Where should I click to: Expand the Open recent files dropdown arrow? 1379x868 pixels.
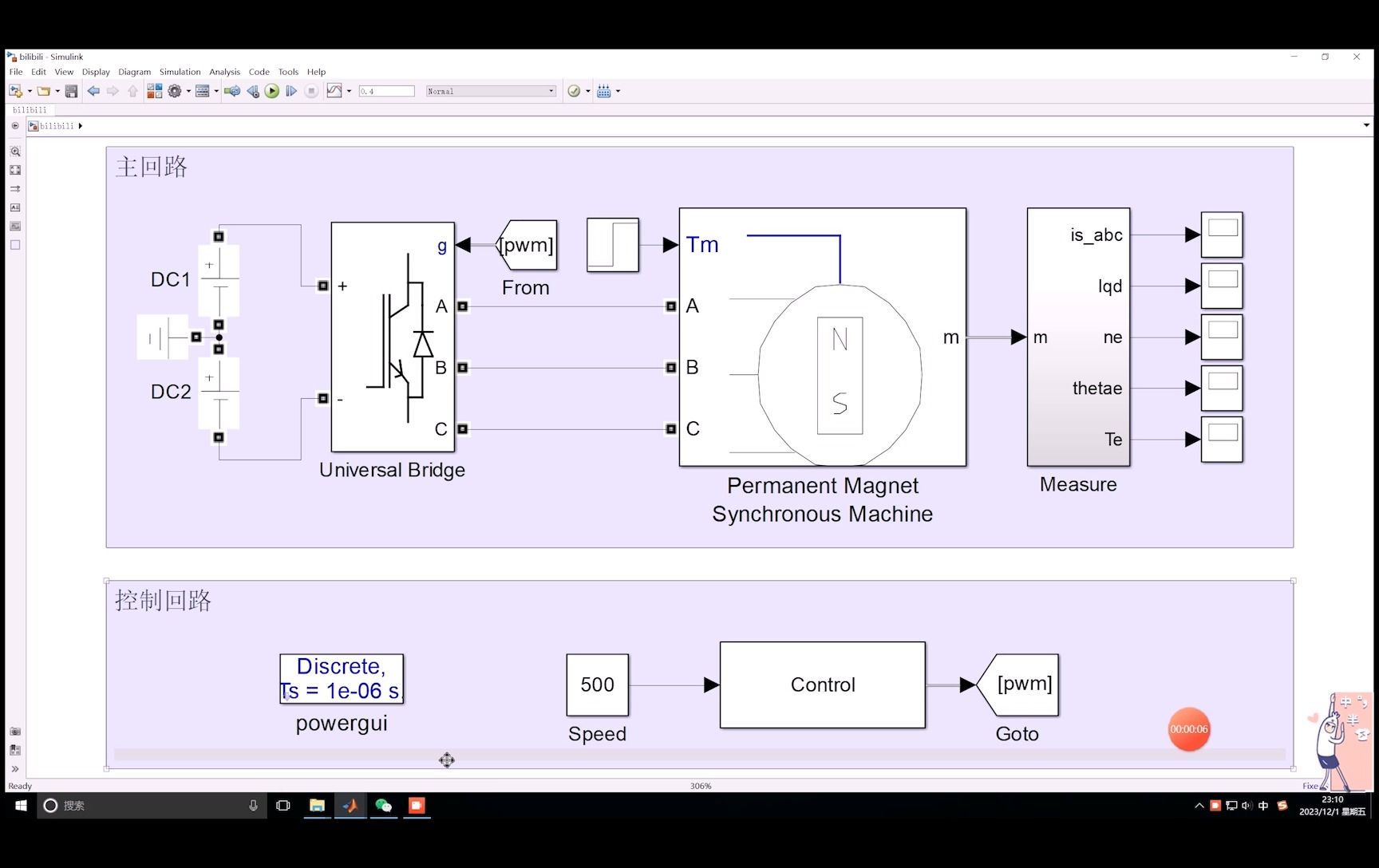(x=57, y=91)
